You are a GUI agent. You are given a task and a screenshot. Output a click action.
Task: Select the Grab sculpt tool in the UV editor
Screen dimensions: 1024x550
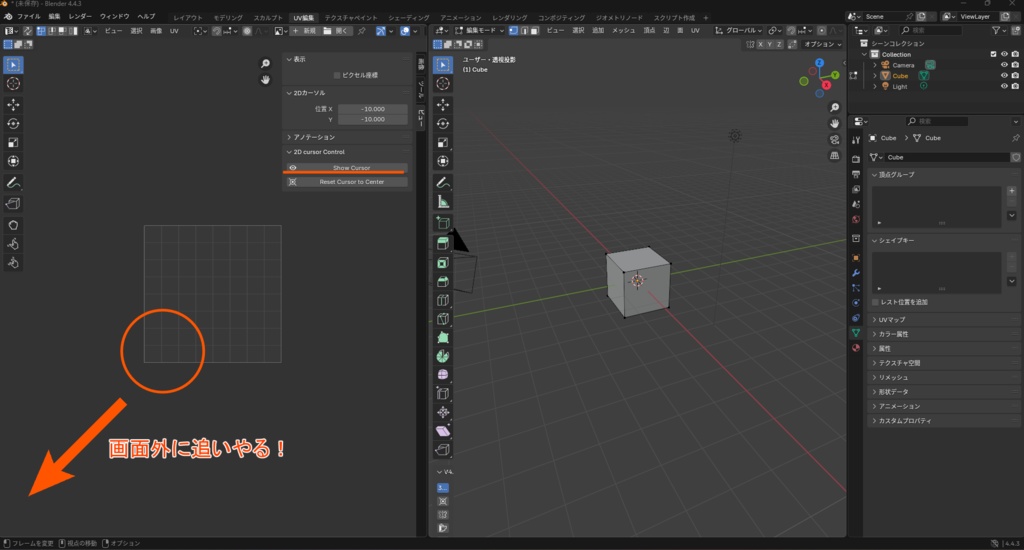pos(13,225)
